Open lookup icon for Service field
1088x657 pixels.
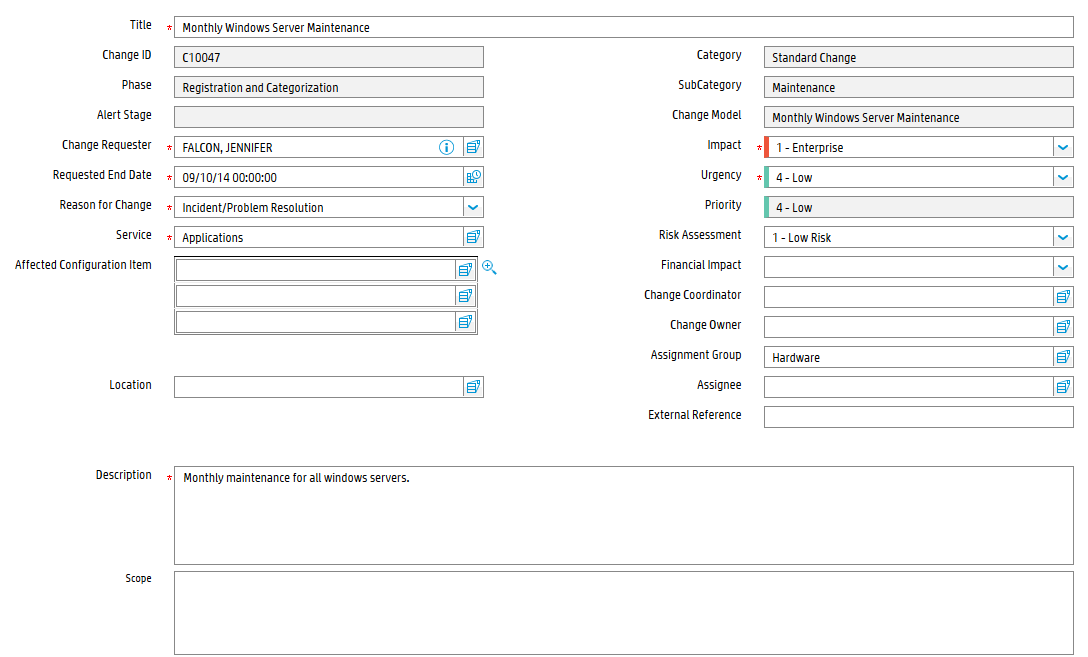(x=473, y=237)
